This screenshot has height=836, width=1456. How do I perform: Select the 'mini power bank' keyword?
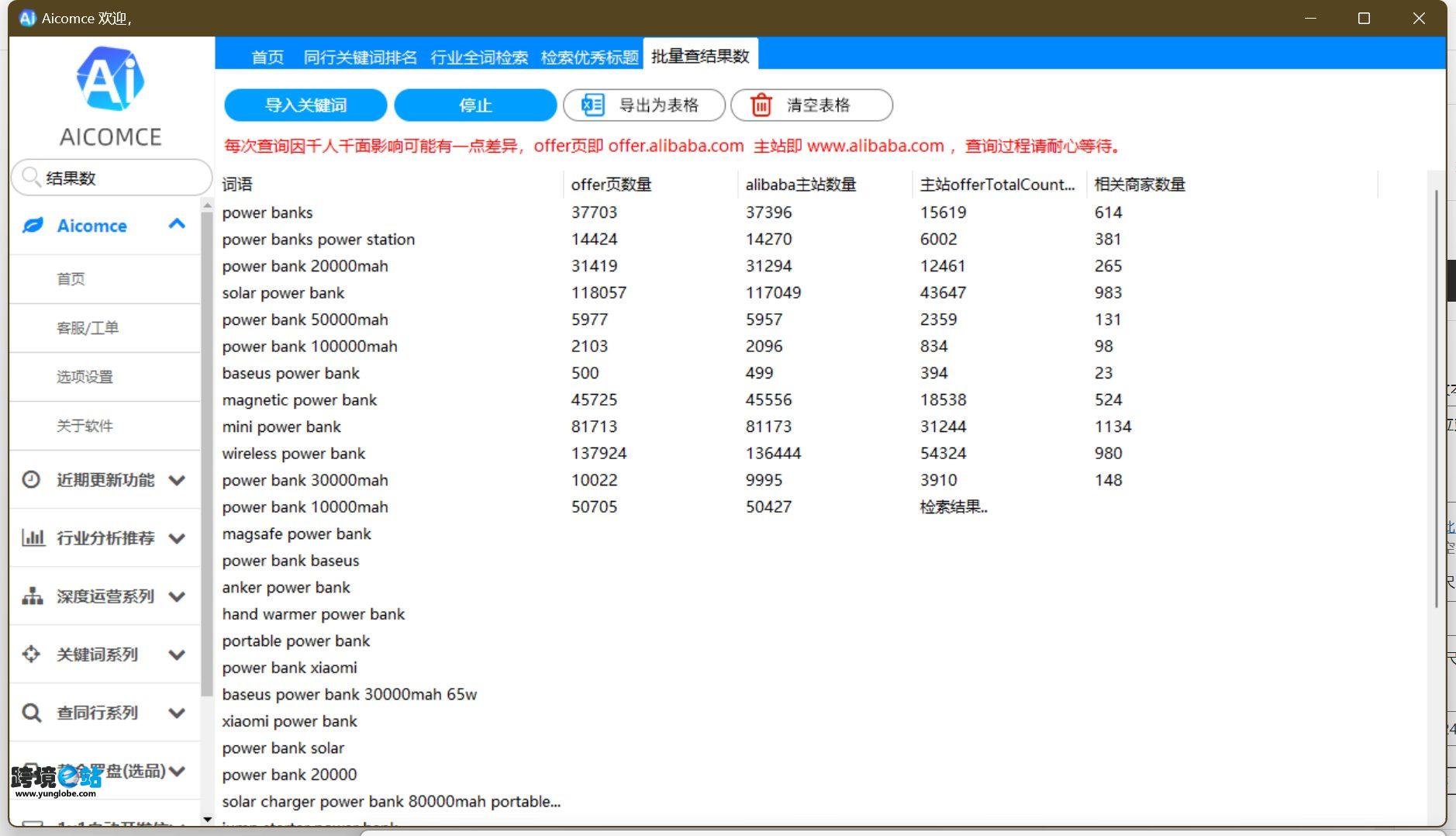[x=281, y=427]
